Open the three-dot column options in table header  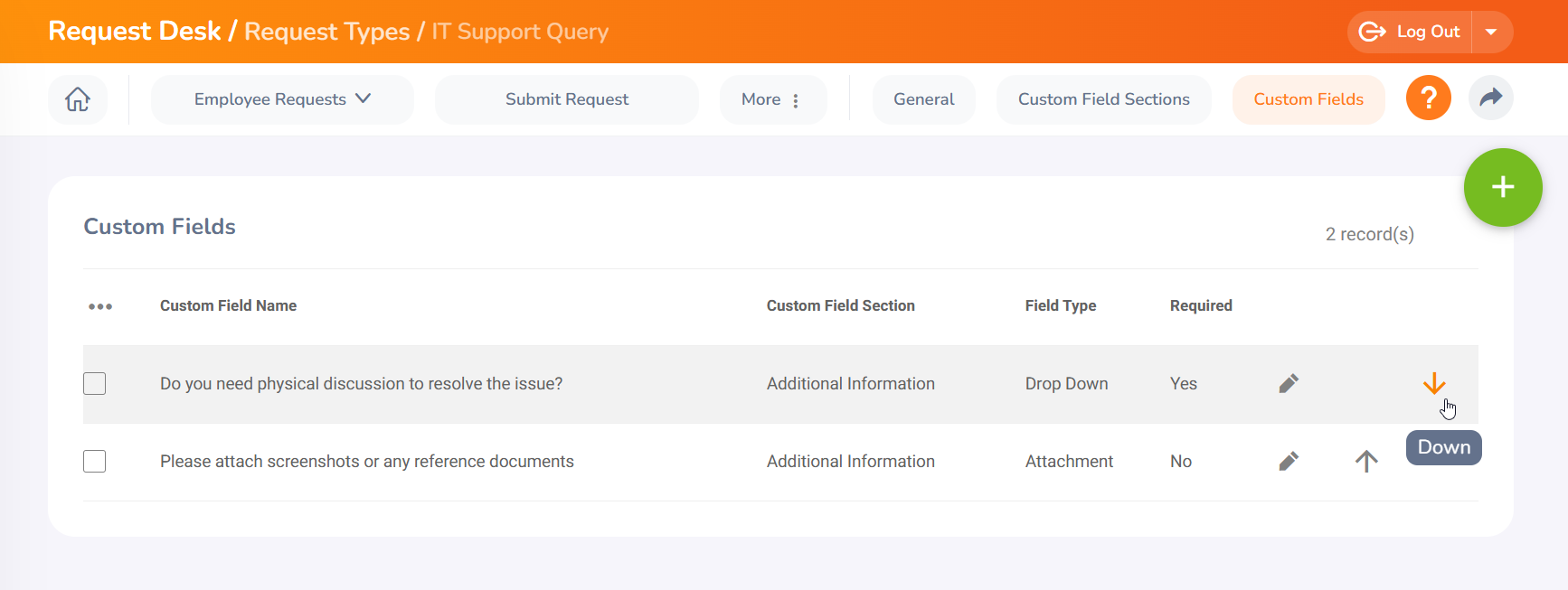coord(100,306)
